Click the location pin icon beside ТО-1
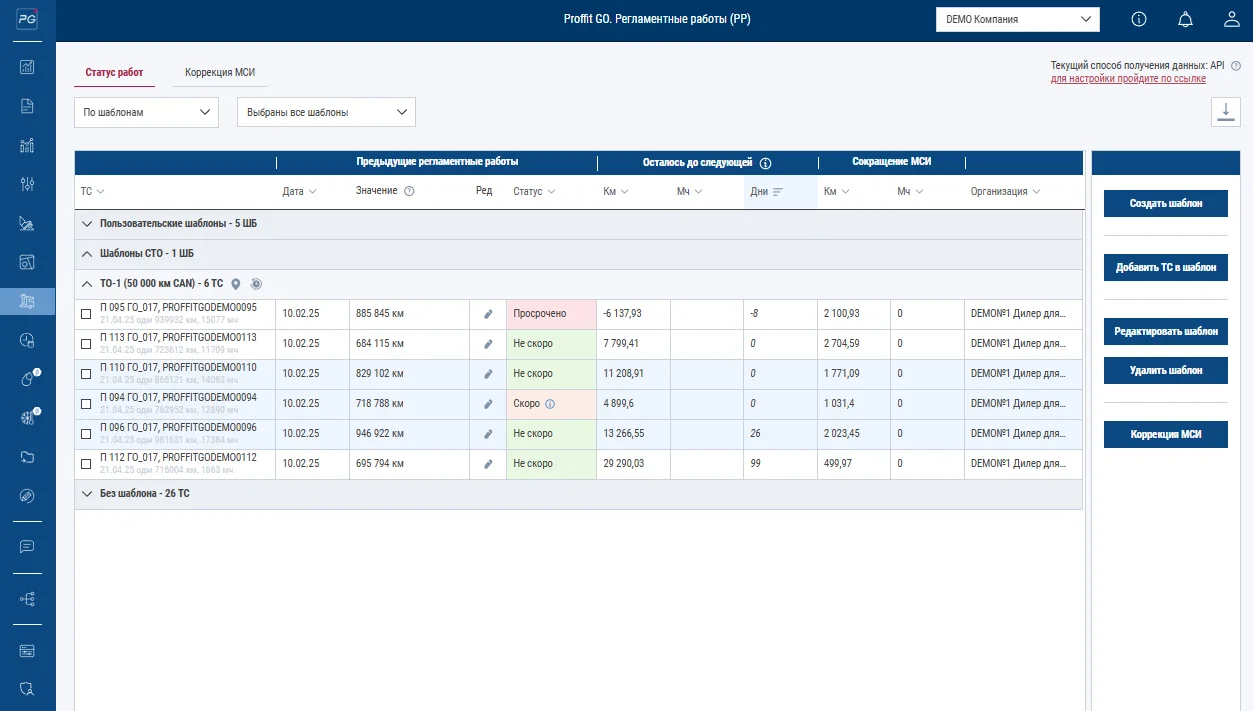Image resolution: width=1253 pixels, height=711 pixels. 236,284
